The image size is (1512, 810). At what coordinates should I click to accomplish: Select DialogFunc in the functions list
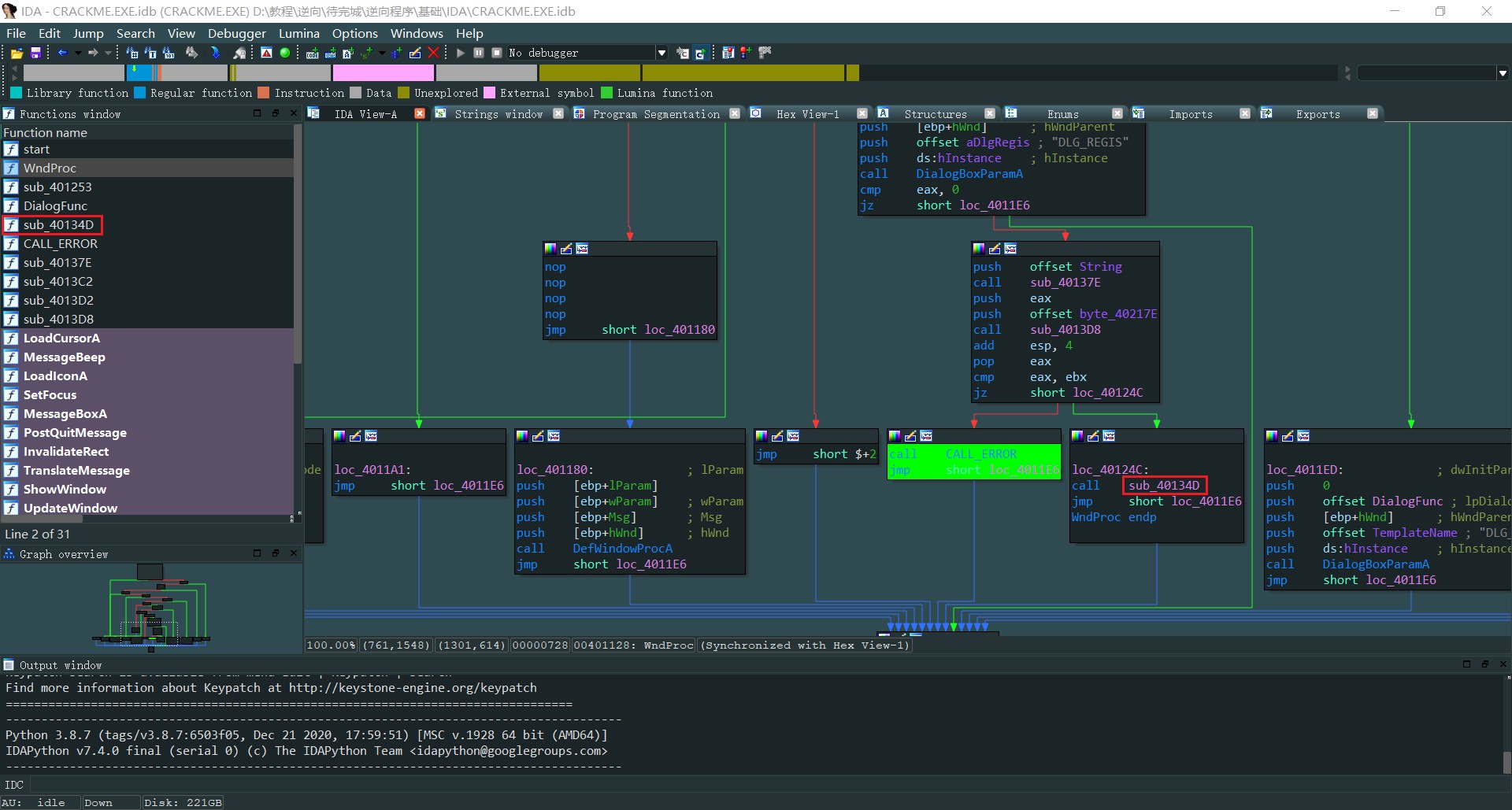coord(55,206)
